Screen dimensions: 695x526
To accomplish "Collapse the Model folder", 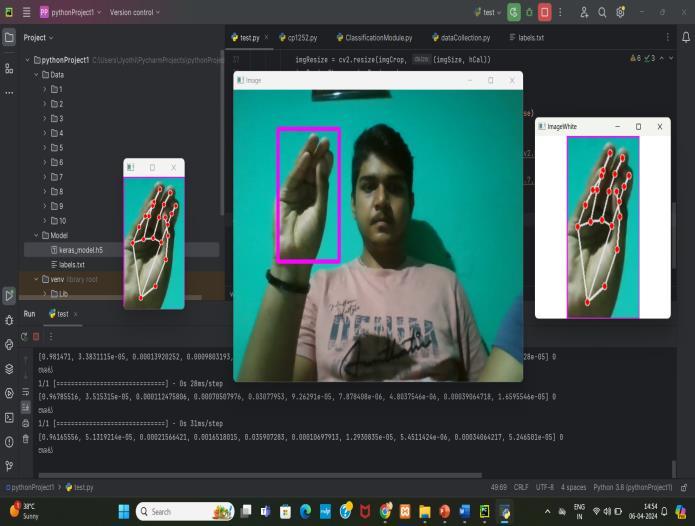I will [36, 235].
